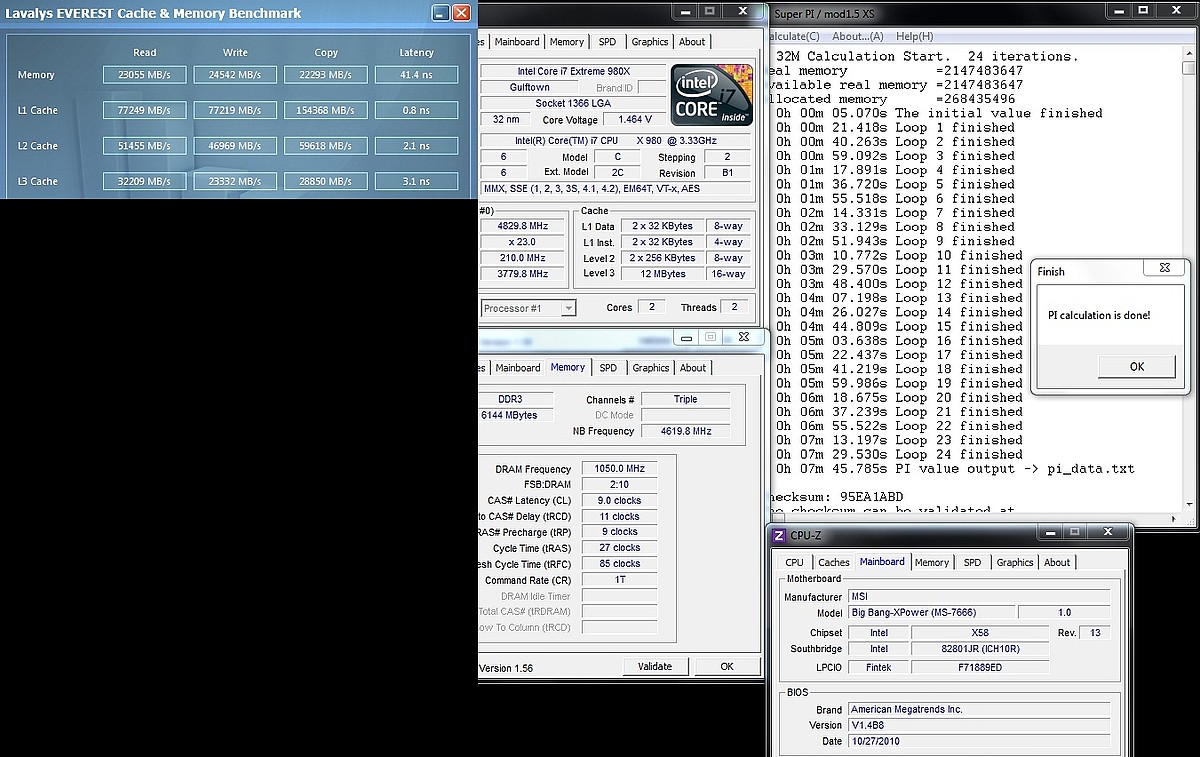The width and height of the screenshot is (1200, 757).
Task: Select the Memory Read value 23055 MB/s
Action: (x=145, y=75)
